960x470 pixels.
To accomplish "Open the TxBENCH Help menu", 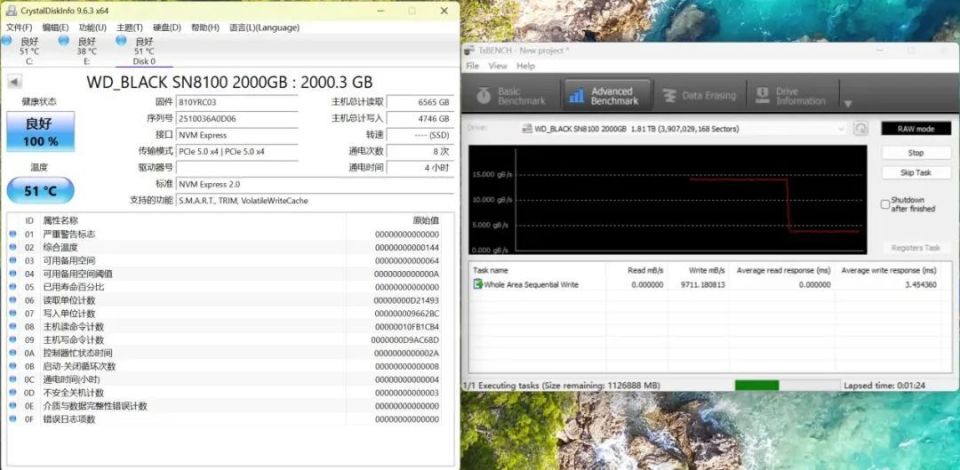I will tap(525, 66).
